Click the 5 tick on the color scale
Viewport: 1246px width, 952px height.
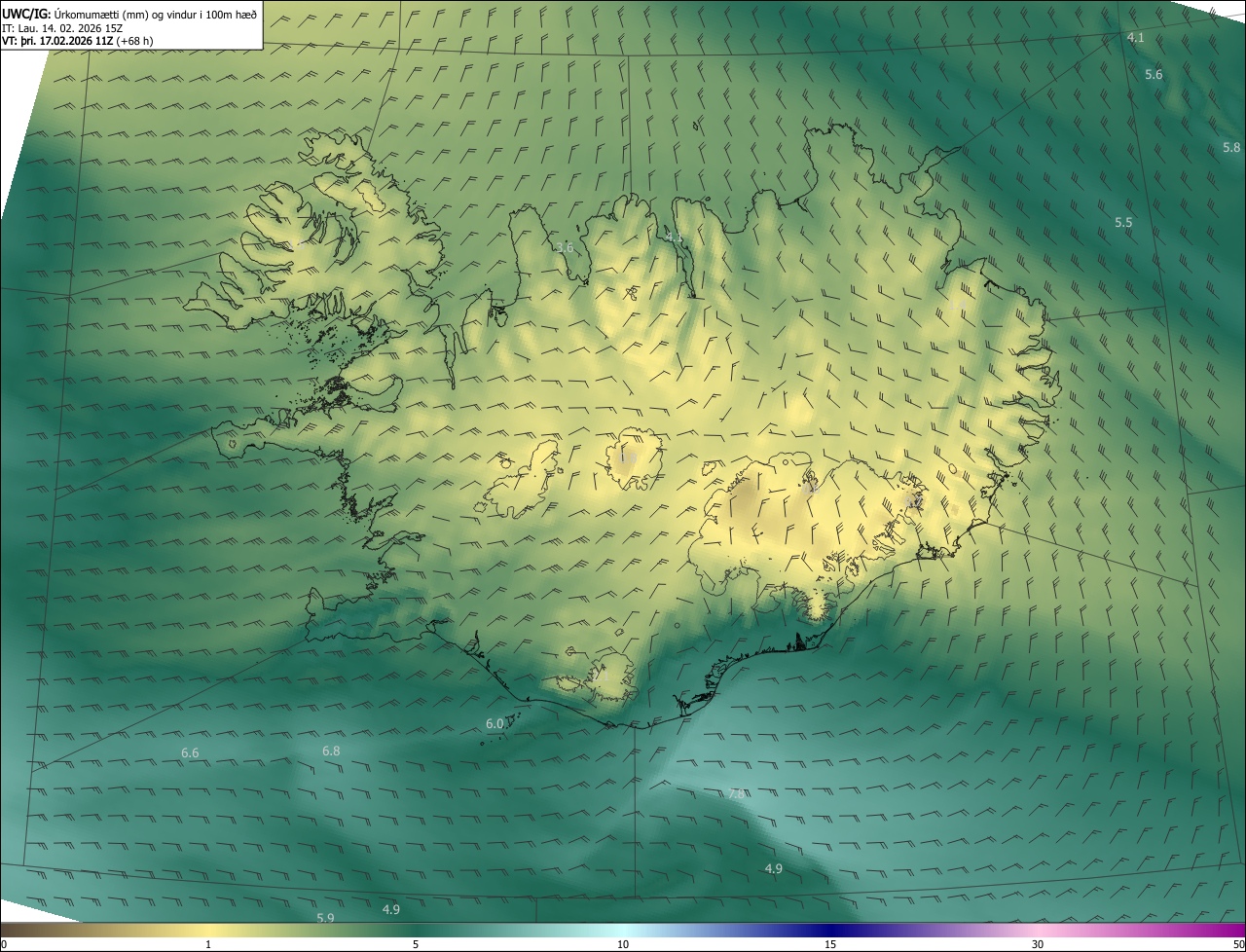click(x=416, y=945)
